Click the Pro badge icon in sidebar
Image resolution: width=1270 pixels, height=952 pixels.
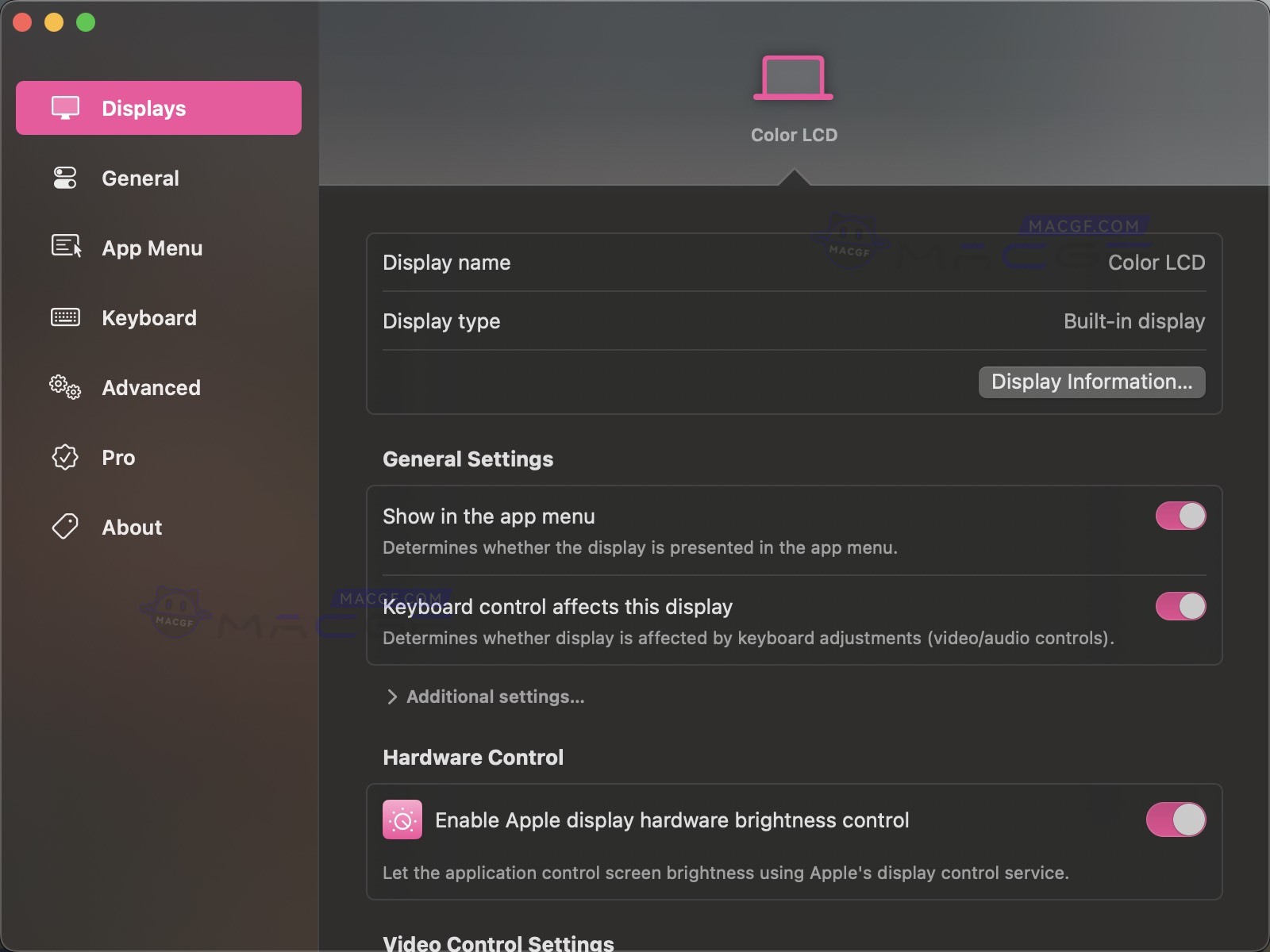64,457
